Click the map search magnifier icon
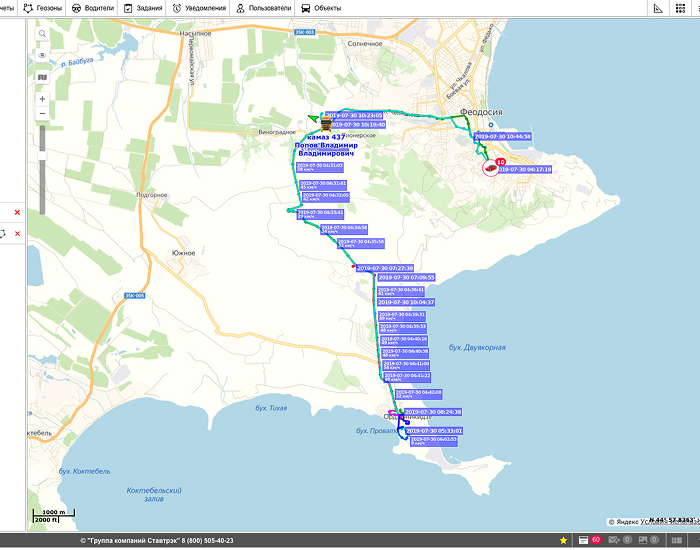This screenshot has width=700, height=550. click(42, 33)
